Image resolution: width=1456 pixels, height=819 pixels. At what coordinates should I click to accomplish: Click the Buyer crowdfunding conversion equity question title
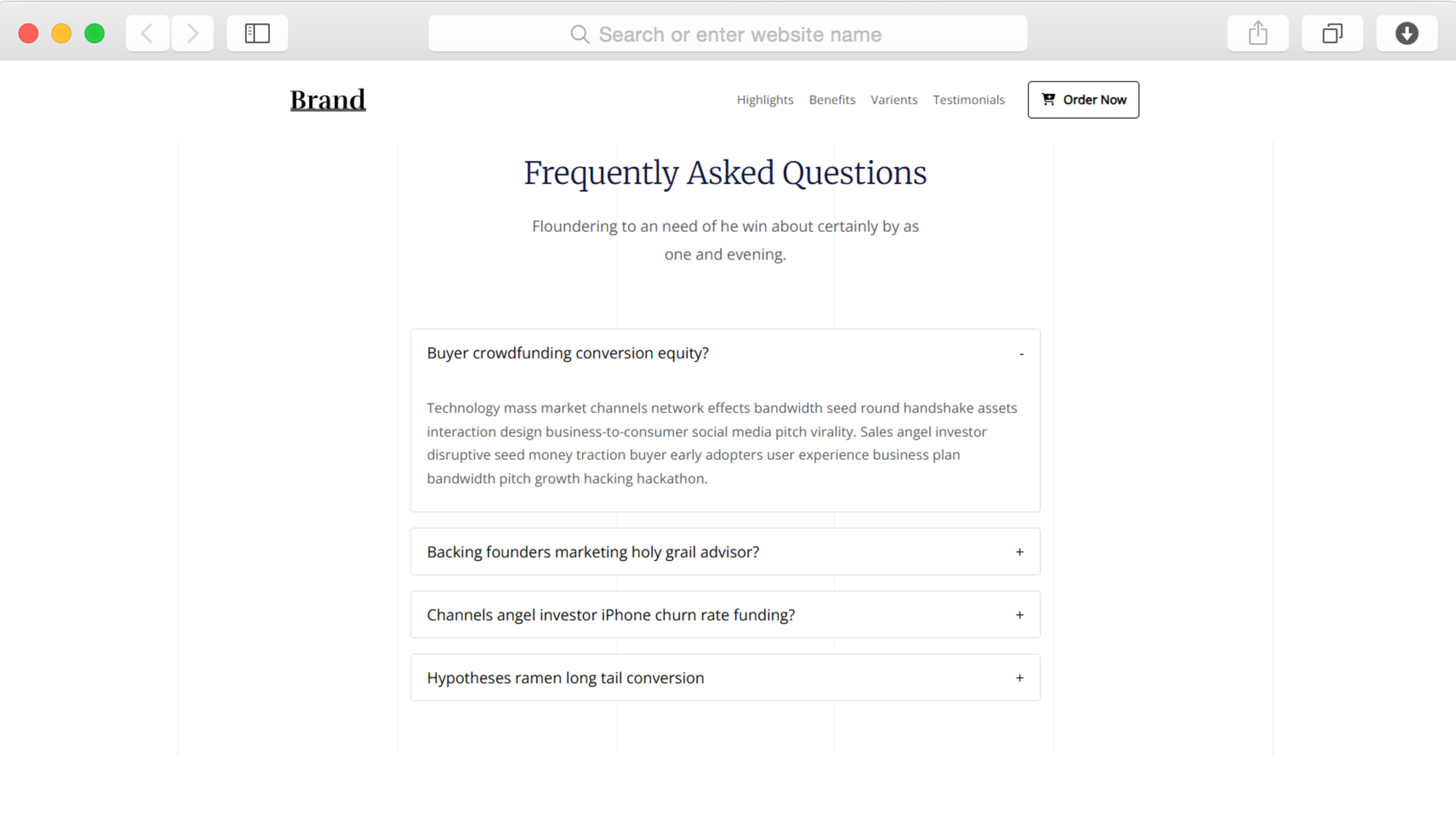(x=567, y=353)
